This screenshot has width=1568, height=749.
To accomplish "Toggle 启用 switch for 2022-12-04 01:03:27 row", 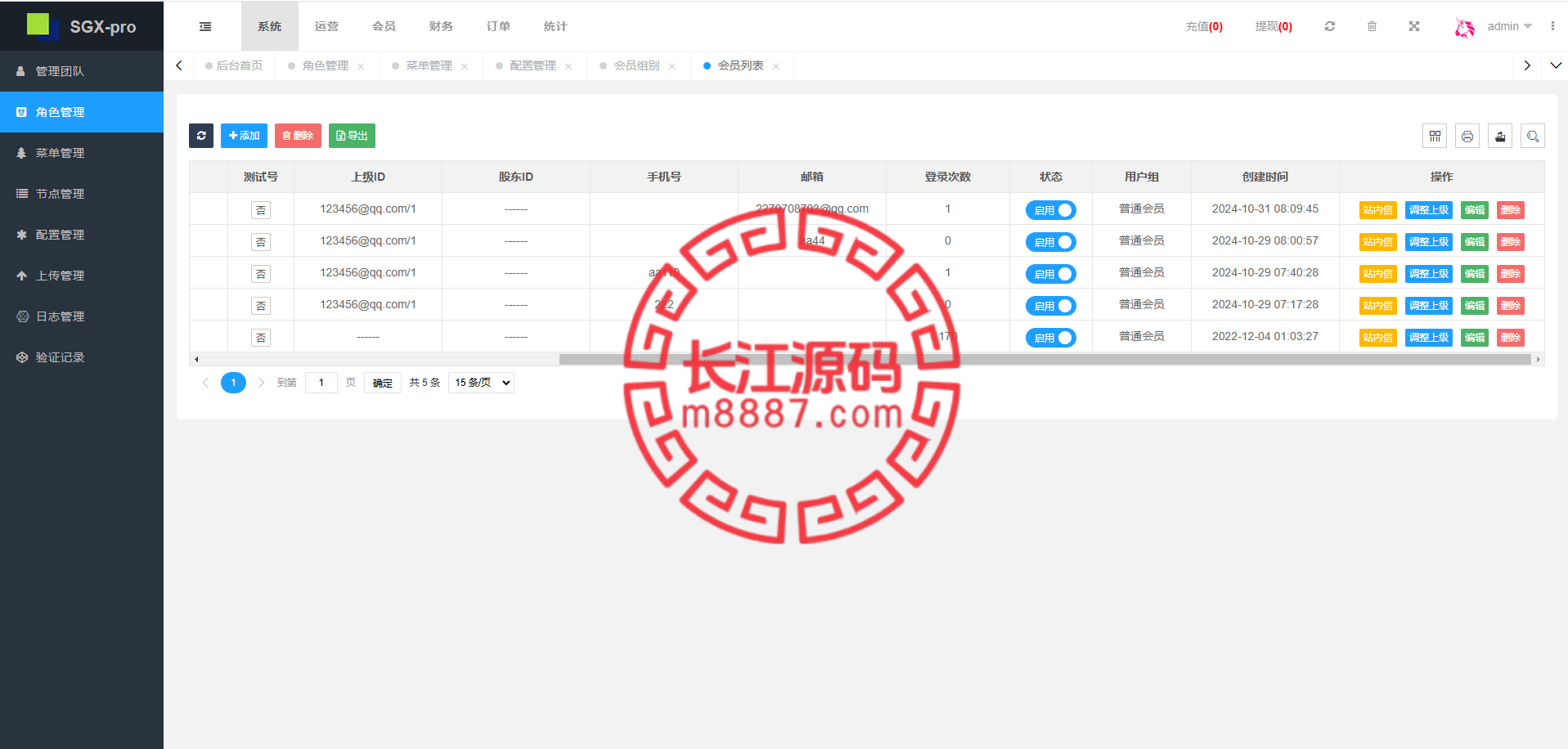I will 1051,338.
